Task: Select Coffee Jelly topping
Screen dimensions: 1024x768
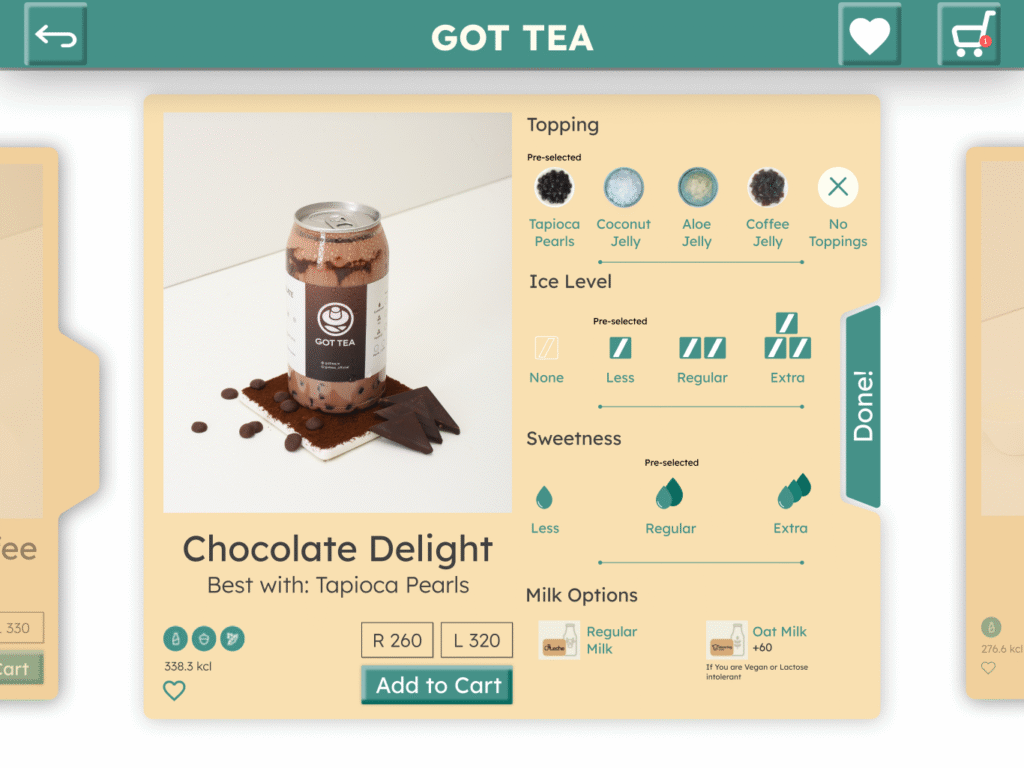Action: [767, 208]
